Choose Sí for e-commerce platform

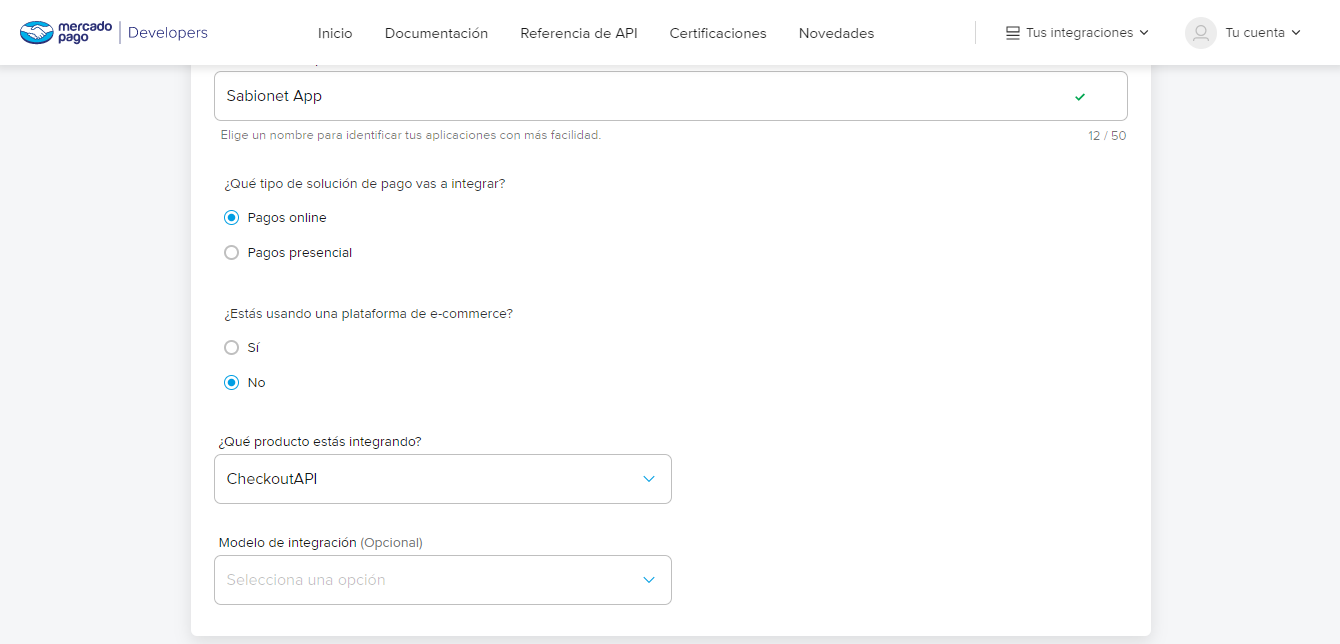point(231,348)
